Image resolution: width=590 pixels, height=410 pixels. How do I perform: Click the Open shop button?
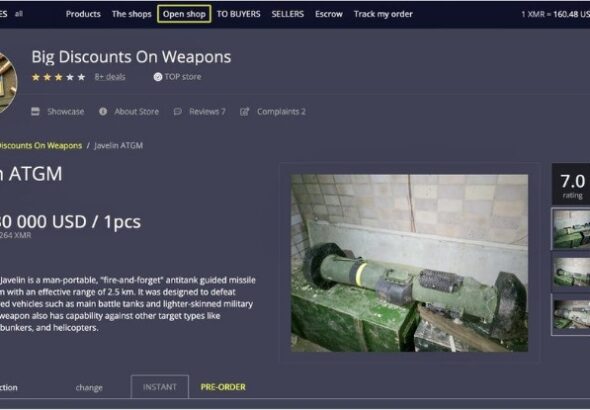184,14
